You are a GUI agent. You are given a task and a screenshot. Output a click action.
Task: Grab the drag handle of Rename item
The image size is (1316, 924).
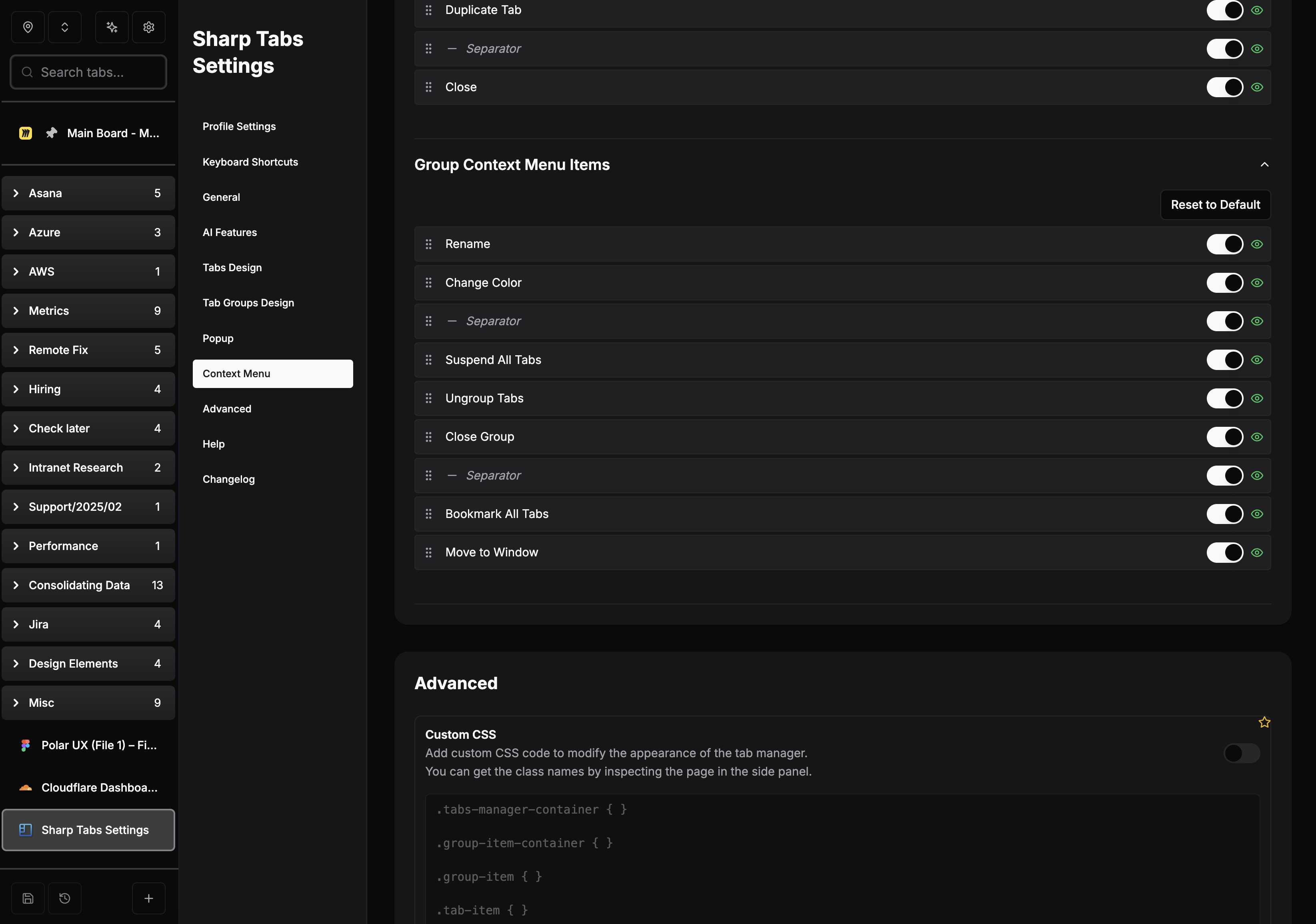click(x=428, y=244)
